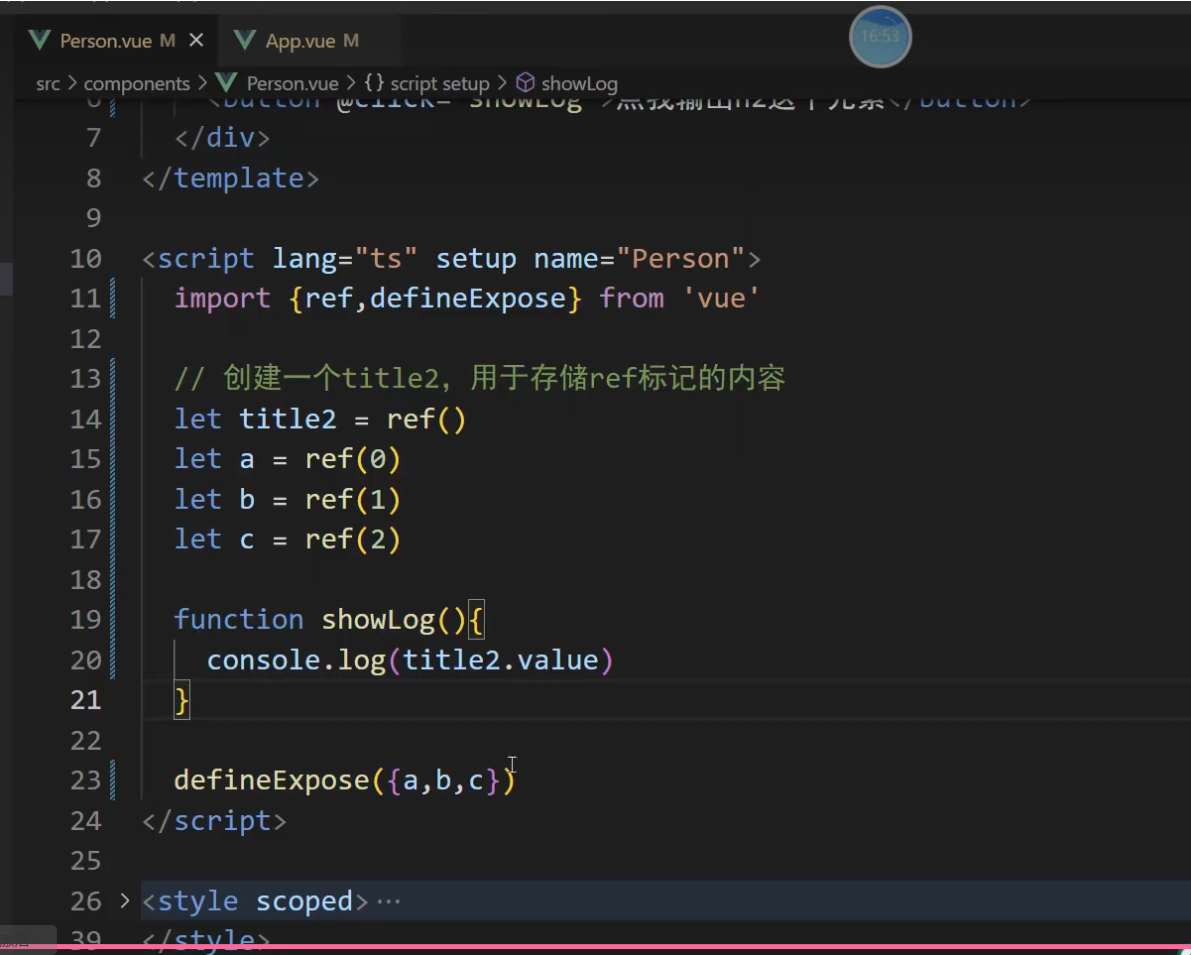This screenshot has width=1191, height=955.
Task: Click the round 16:53 timer overlay
Action: click(x=880, y=36)
